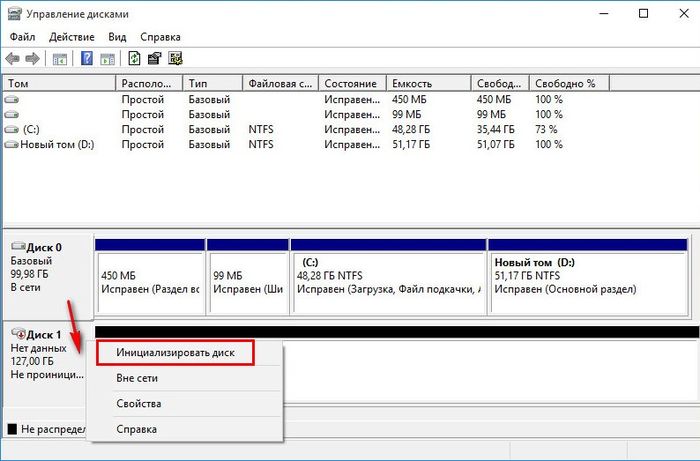Image resolution: width=700 pixels, height=461 pixels.
Task: Open the Справка menu in menu bar
Action: coord(160,37)
